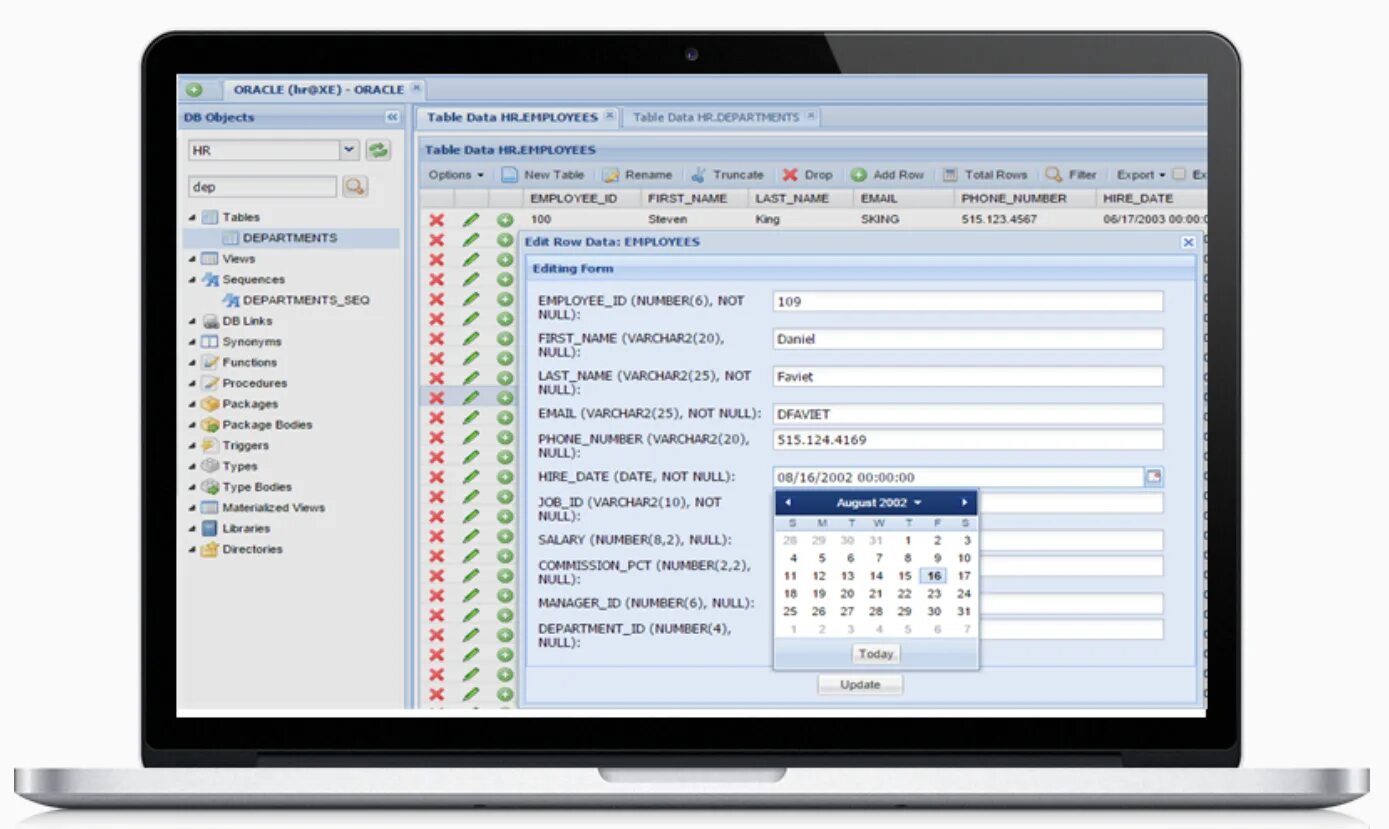
Task: Click the PHONE_NUMBER field with 515.124.4169
Action: coord(968,440)
